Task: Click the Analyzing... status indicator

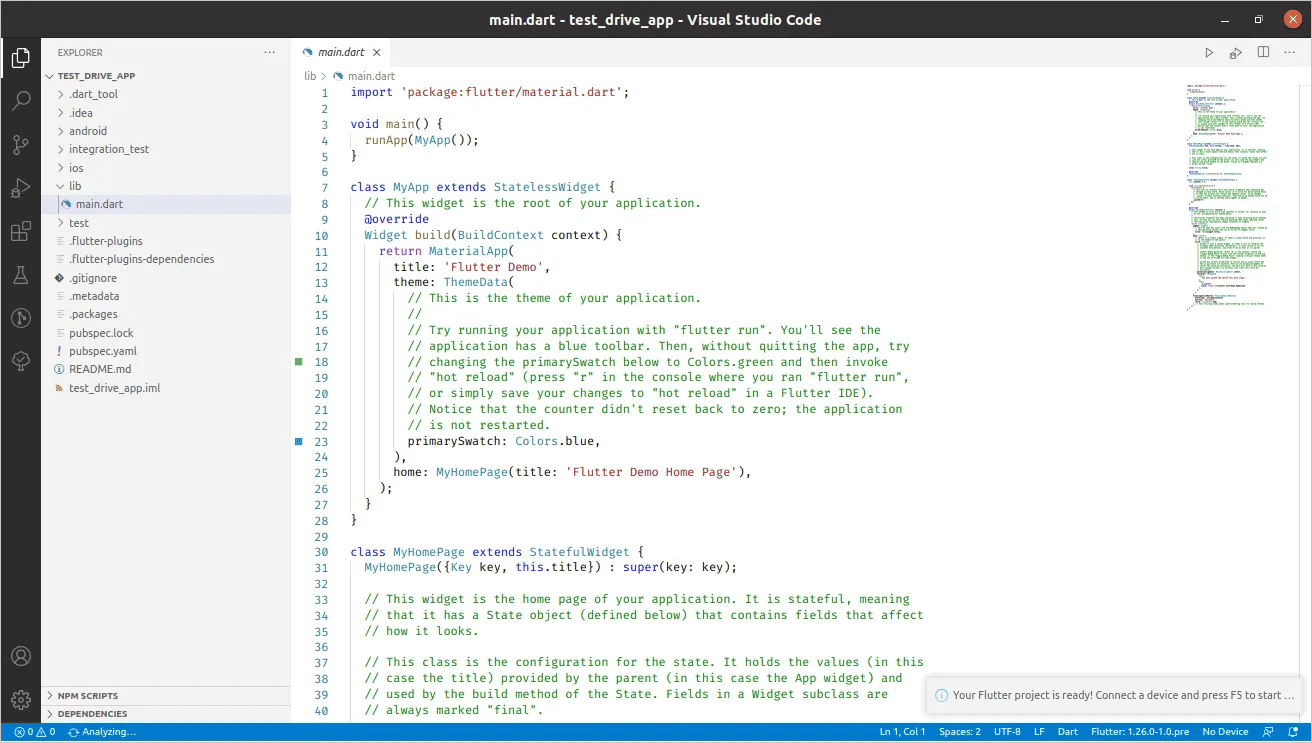Action: pos(101,732)
